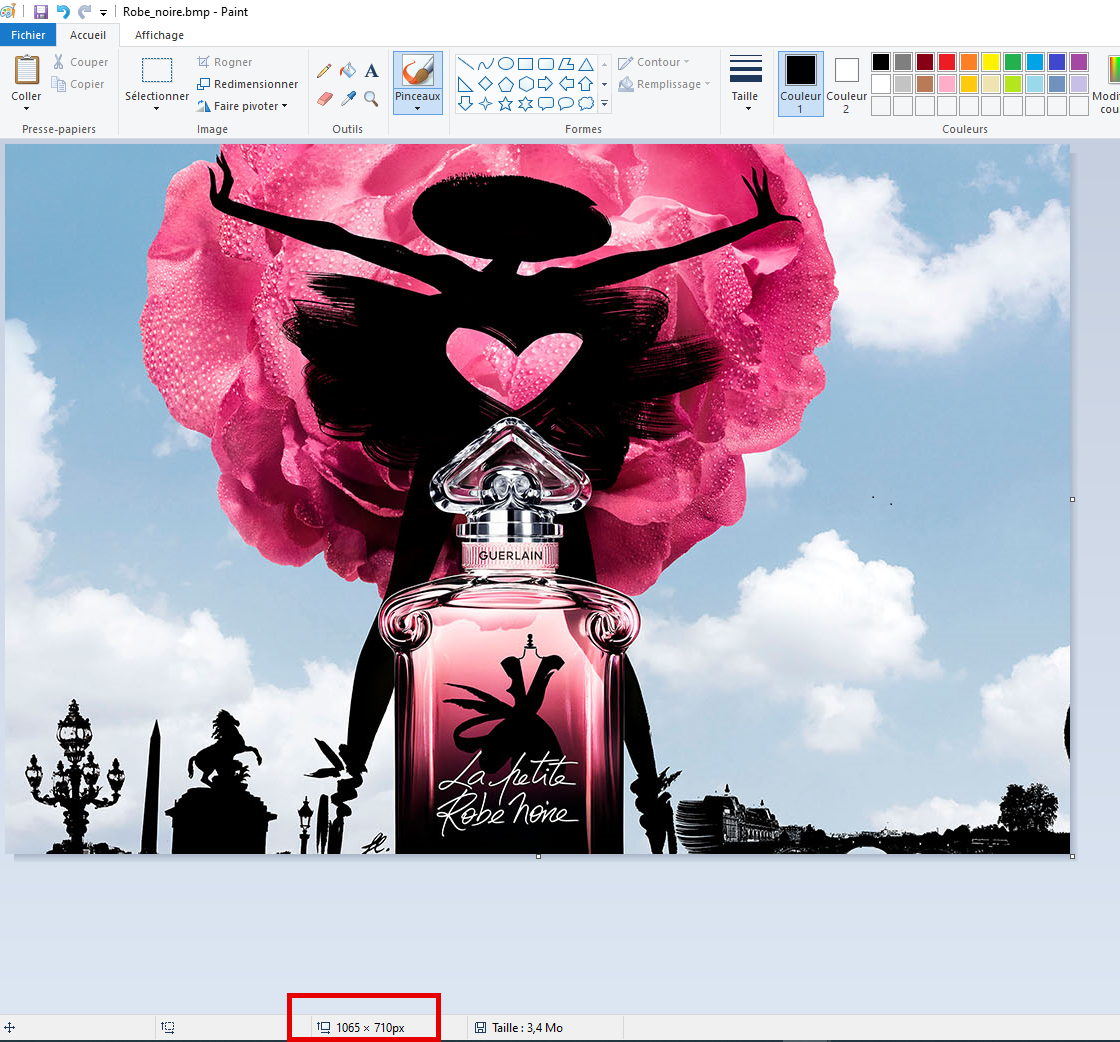Select the Text tool
This screenshot has height=1042, width=1120.
coord(371,70)
